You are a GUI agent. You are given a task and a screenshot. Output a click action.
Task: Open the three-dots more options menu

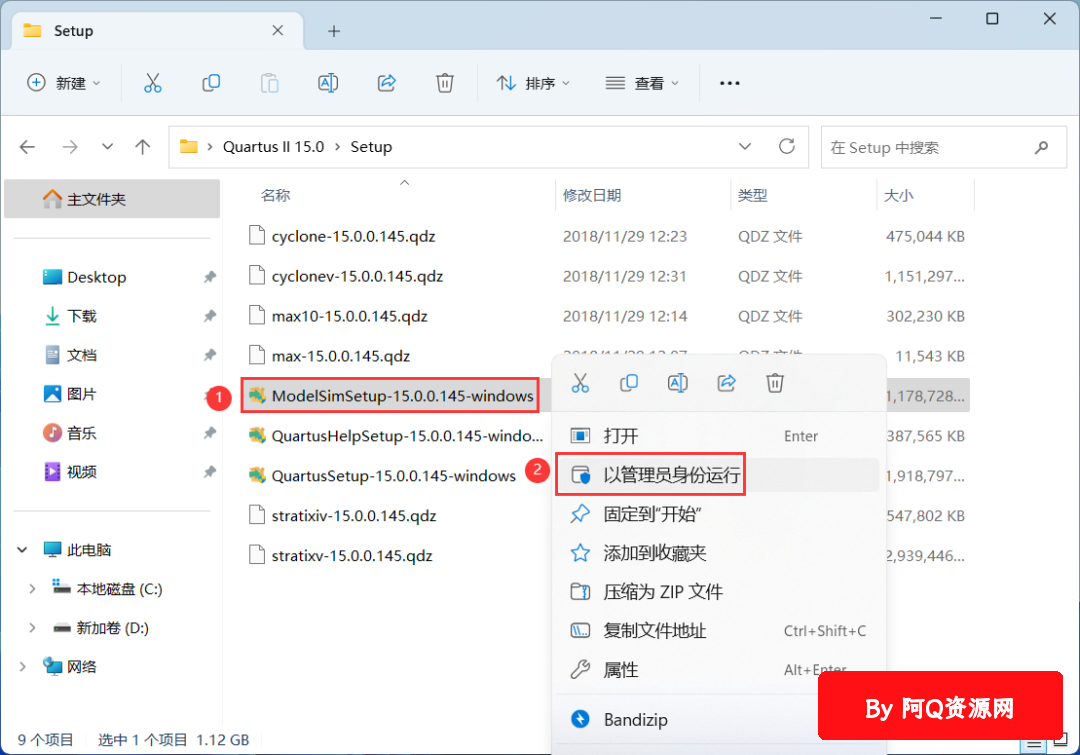729,83
